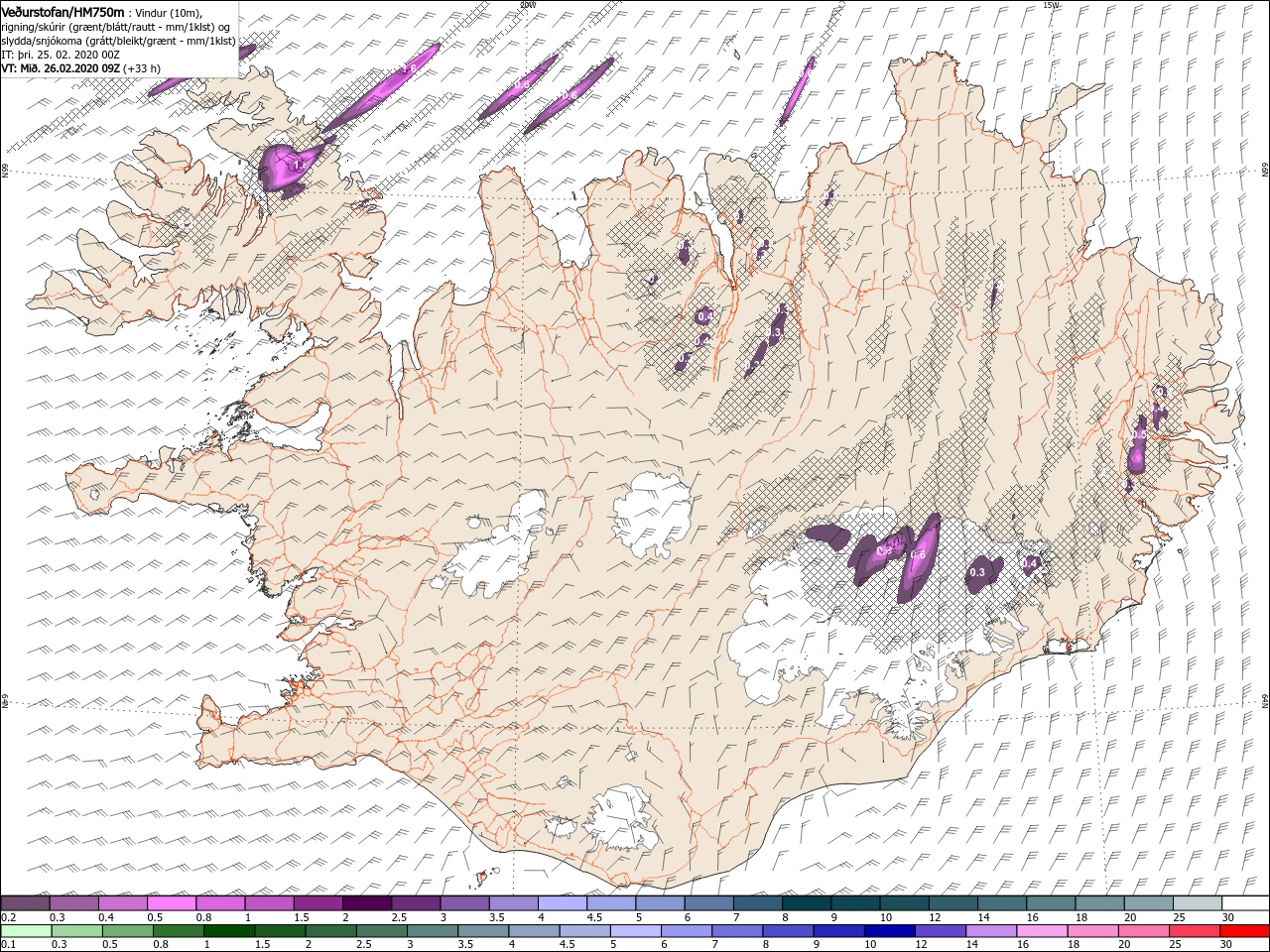Click the valid time 'VT: Mið. 26.02.2020 09Z'
Screen dimensions: 1270x952
(x=61, y=68)
